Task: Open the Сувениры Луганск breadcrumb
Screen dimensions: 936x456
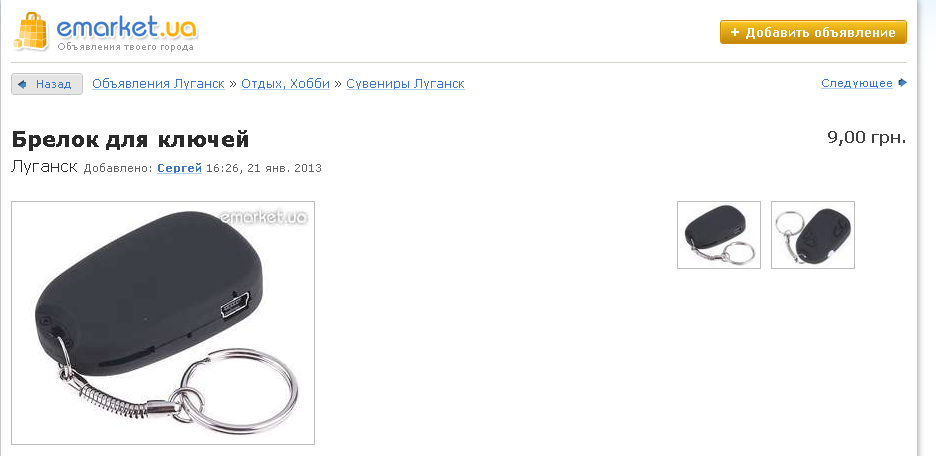Action: tap(405, 84)
